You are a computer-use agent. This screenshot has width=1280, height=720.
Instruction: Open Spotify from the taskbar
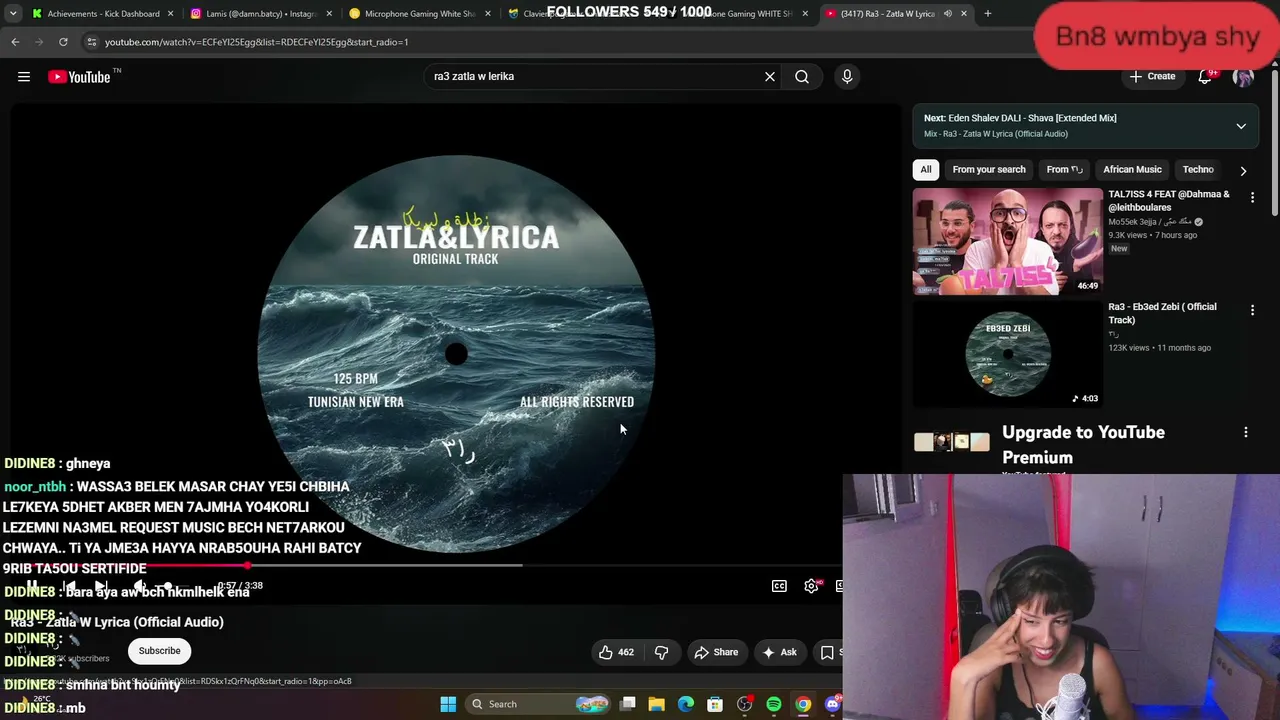tap(774, 704)
